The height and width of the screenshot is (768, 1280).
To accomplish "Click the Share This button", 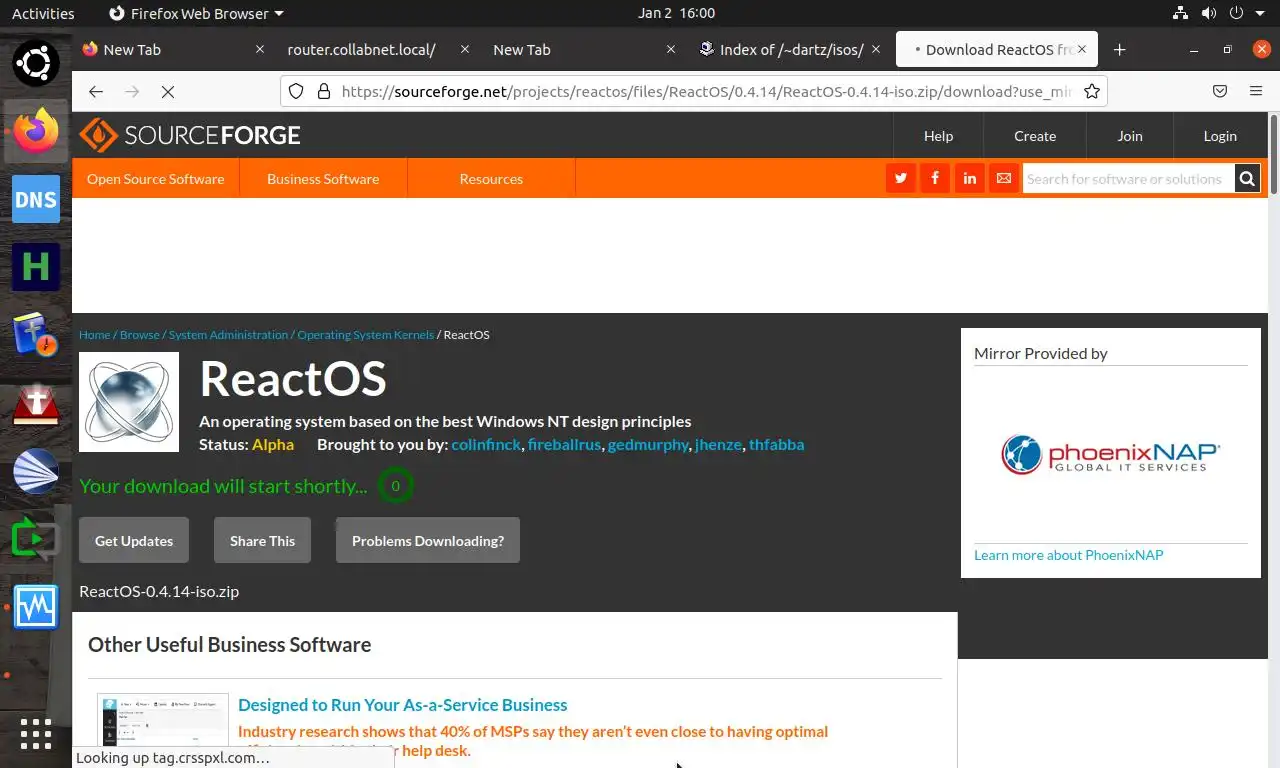I will pyautogui.click(x=262, y=540).
